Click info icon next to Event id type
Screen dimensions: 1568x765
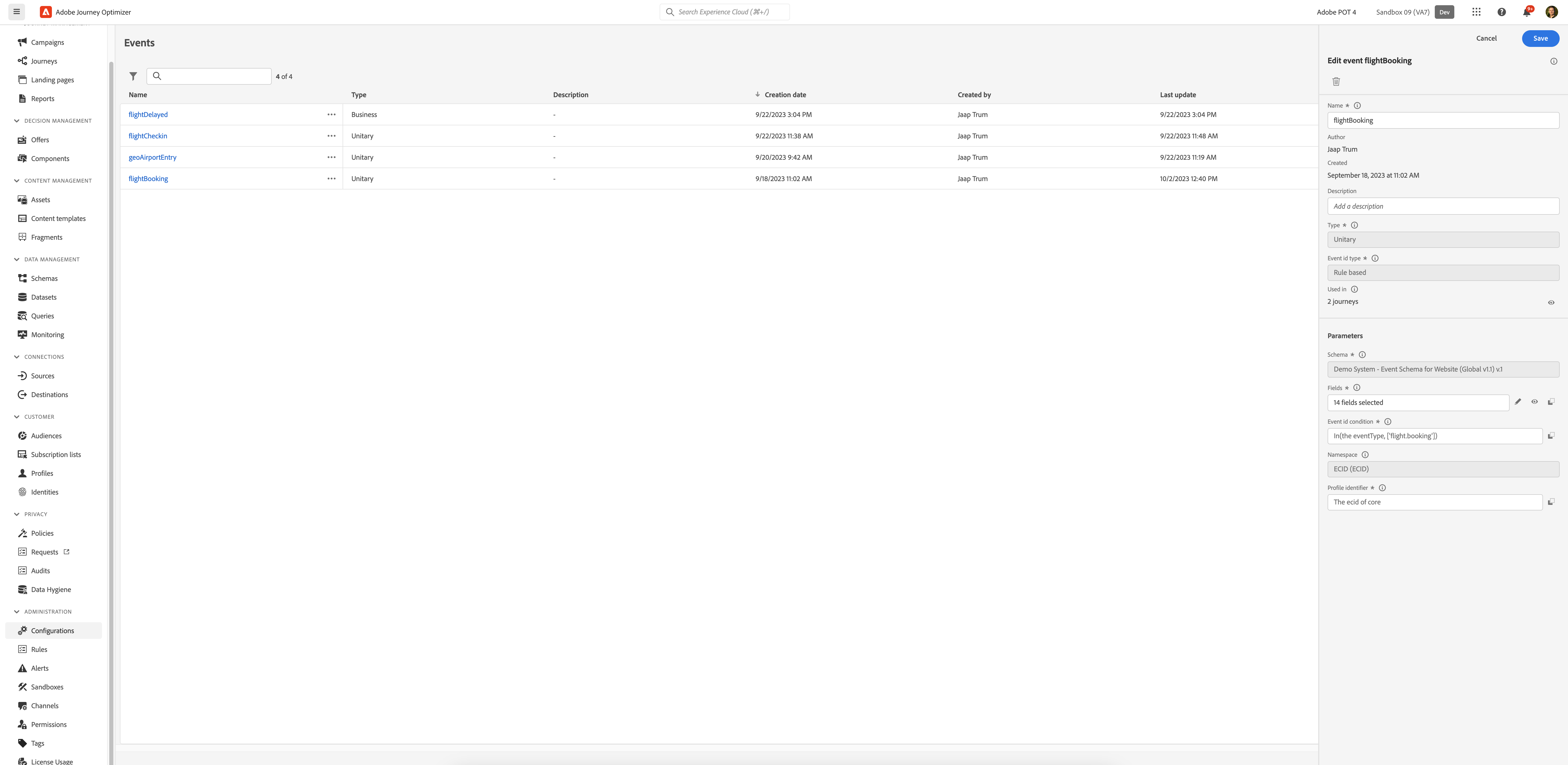point(1375,258)
